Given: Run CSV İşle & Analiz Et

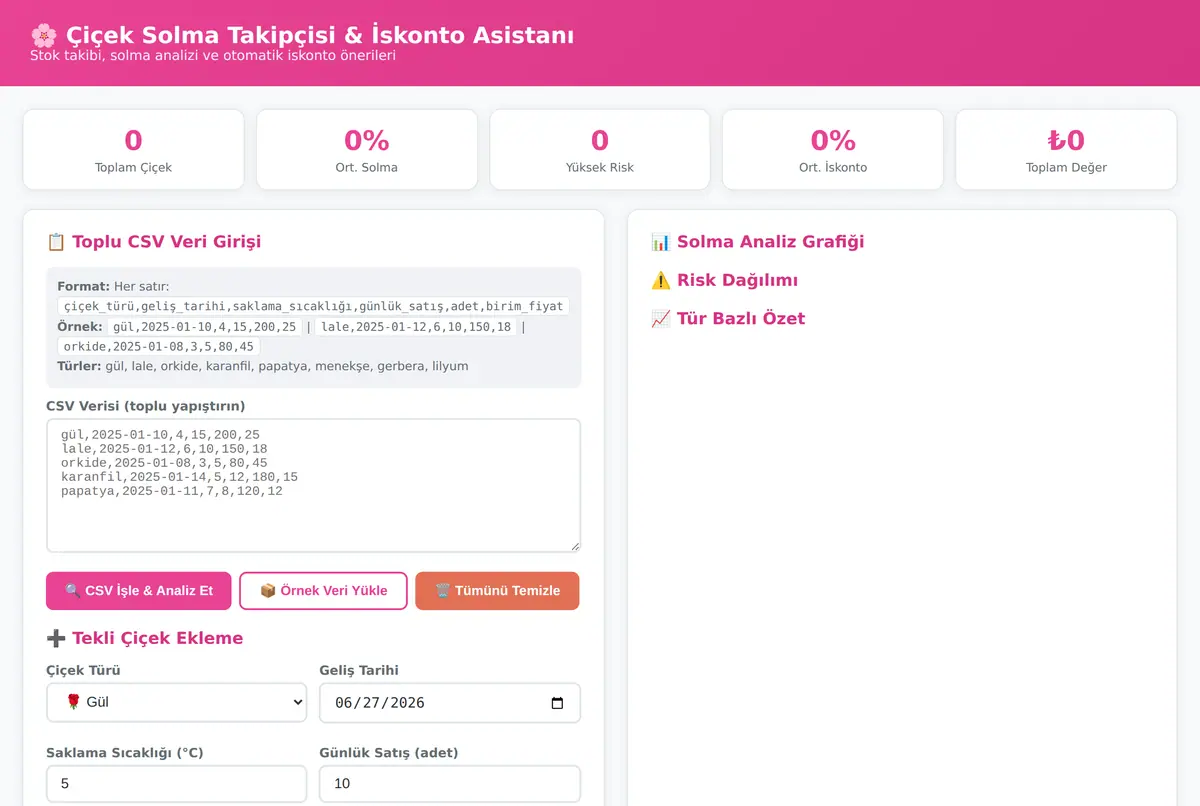Looking at the screenshot, I should (139, 591).
